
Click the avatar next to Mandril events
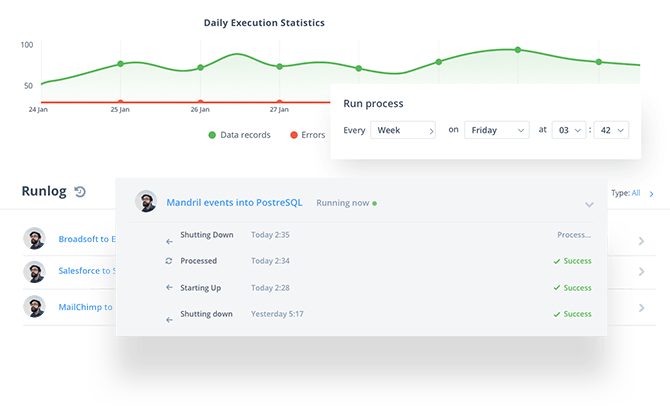click(x=146, y=201)
